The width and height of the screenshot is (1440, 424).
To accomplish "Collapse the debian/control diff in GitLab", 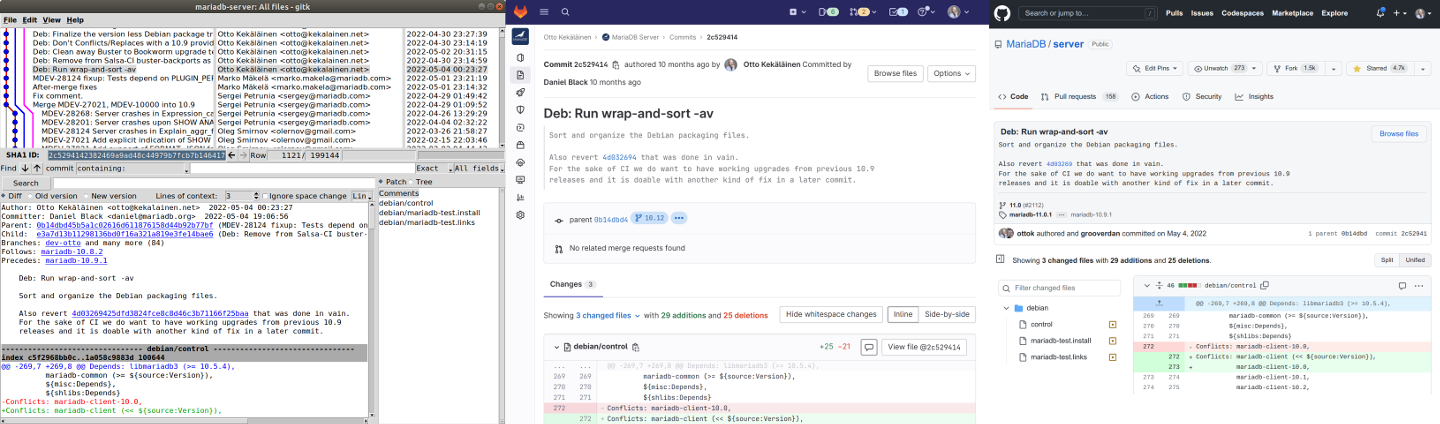I will click(556, 347).
